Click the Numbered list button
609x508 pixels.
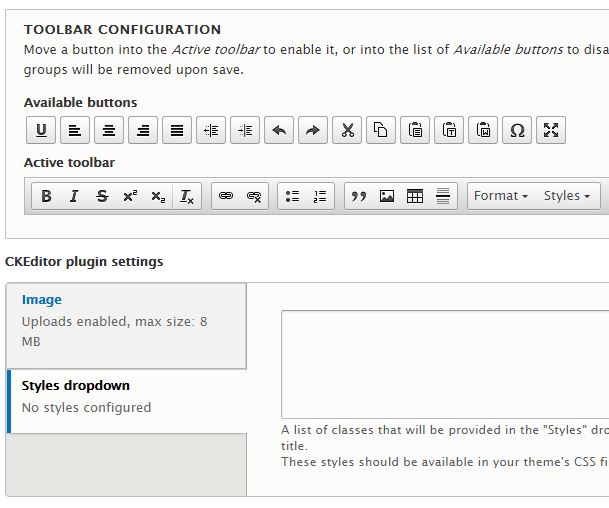(x=320, y=196)
